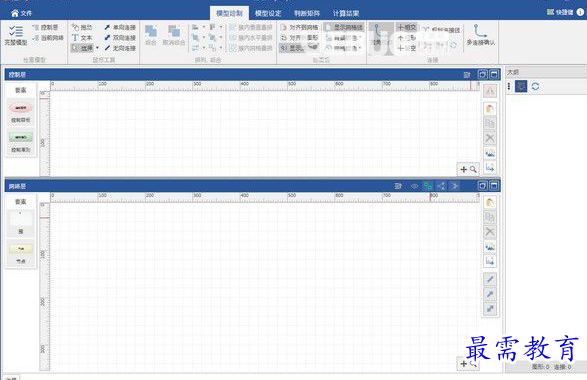The width and height of the screenshot is (587, 380).
Task: Switch to 模型绘制 tab
Action: tap(229, 13)
